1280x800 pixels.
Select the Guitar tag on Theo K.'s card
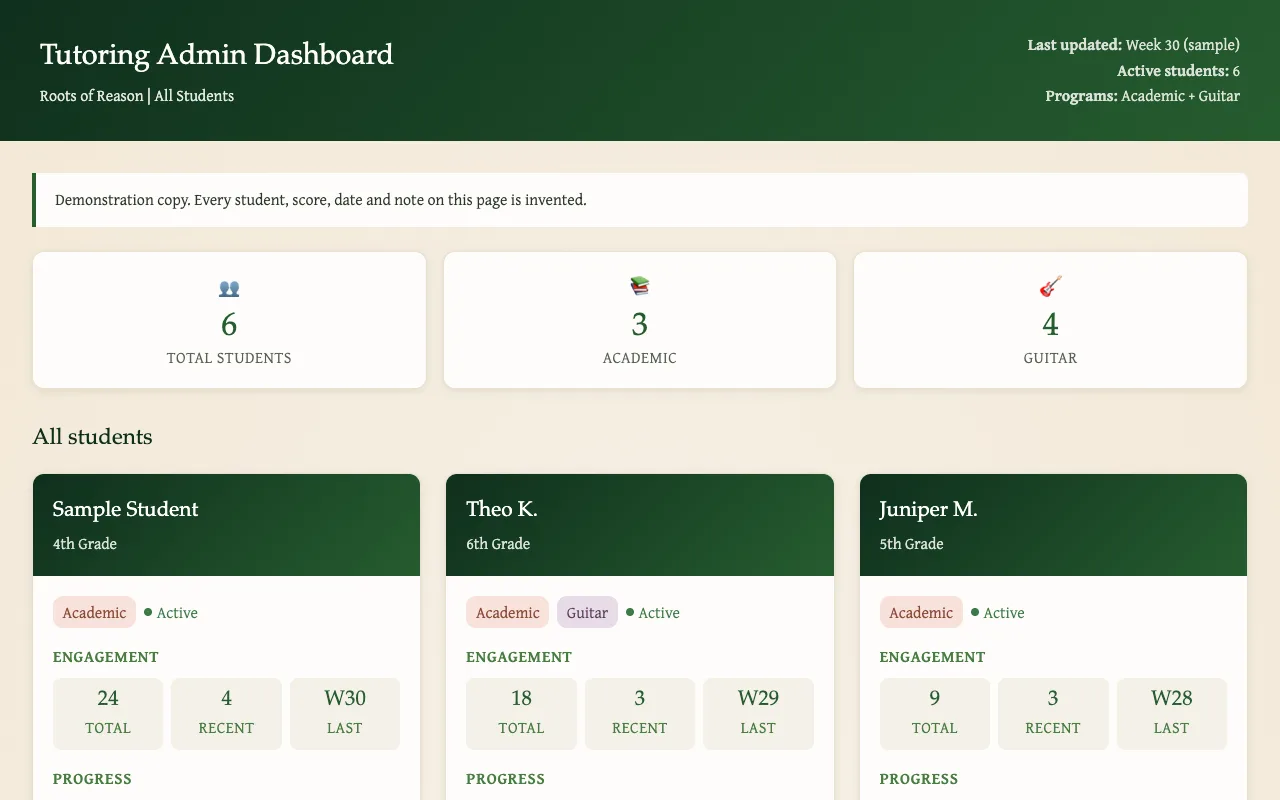(587, 612)
